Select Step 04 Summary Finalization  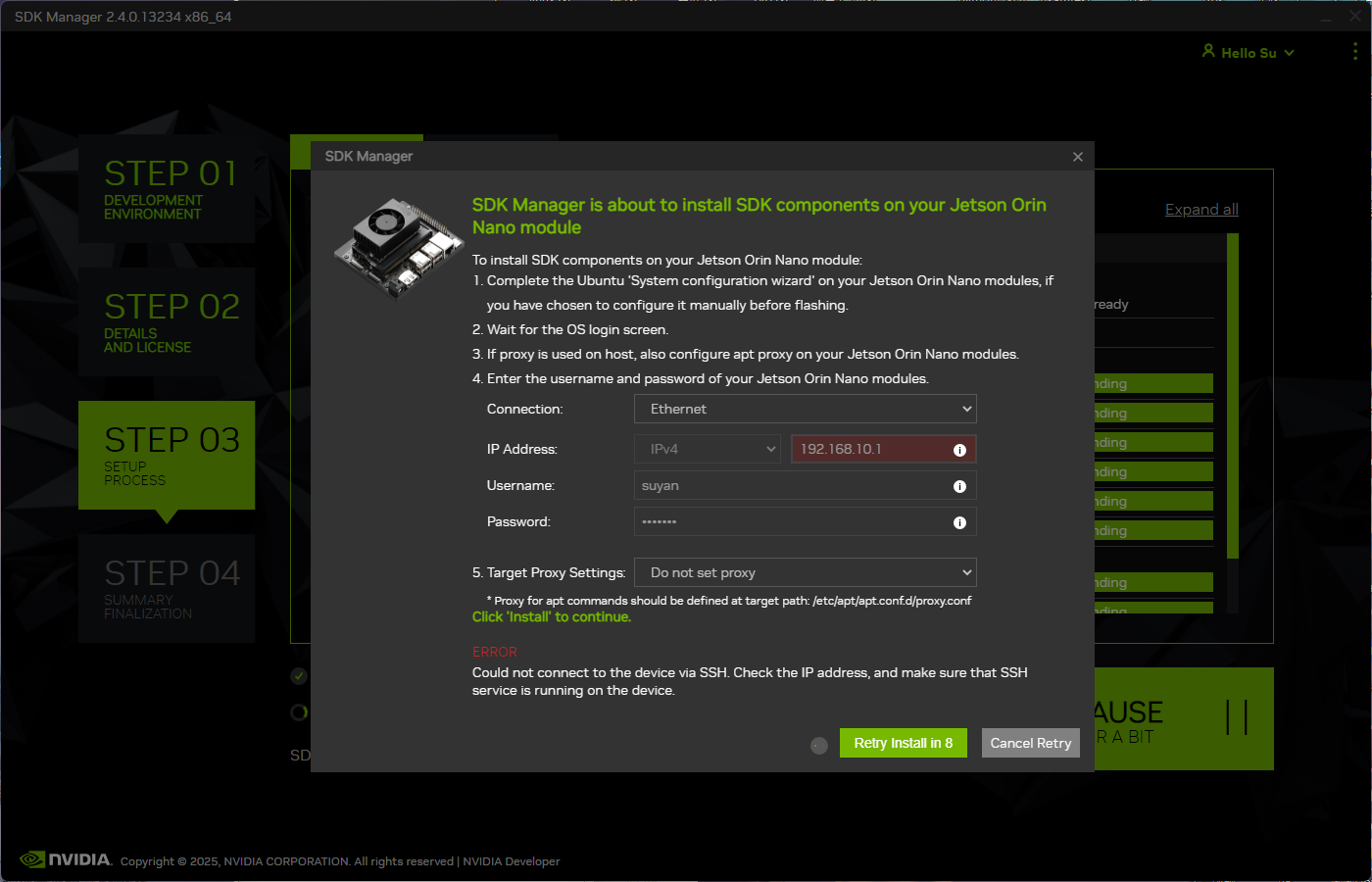click(167, 588)
